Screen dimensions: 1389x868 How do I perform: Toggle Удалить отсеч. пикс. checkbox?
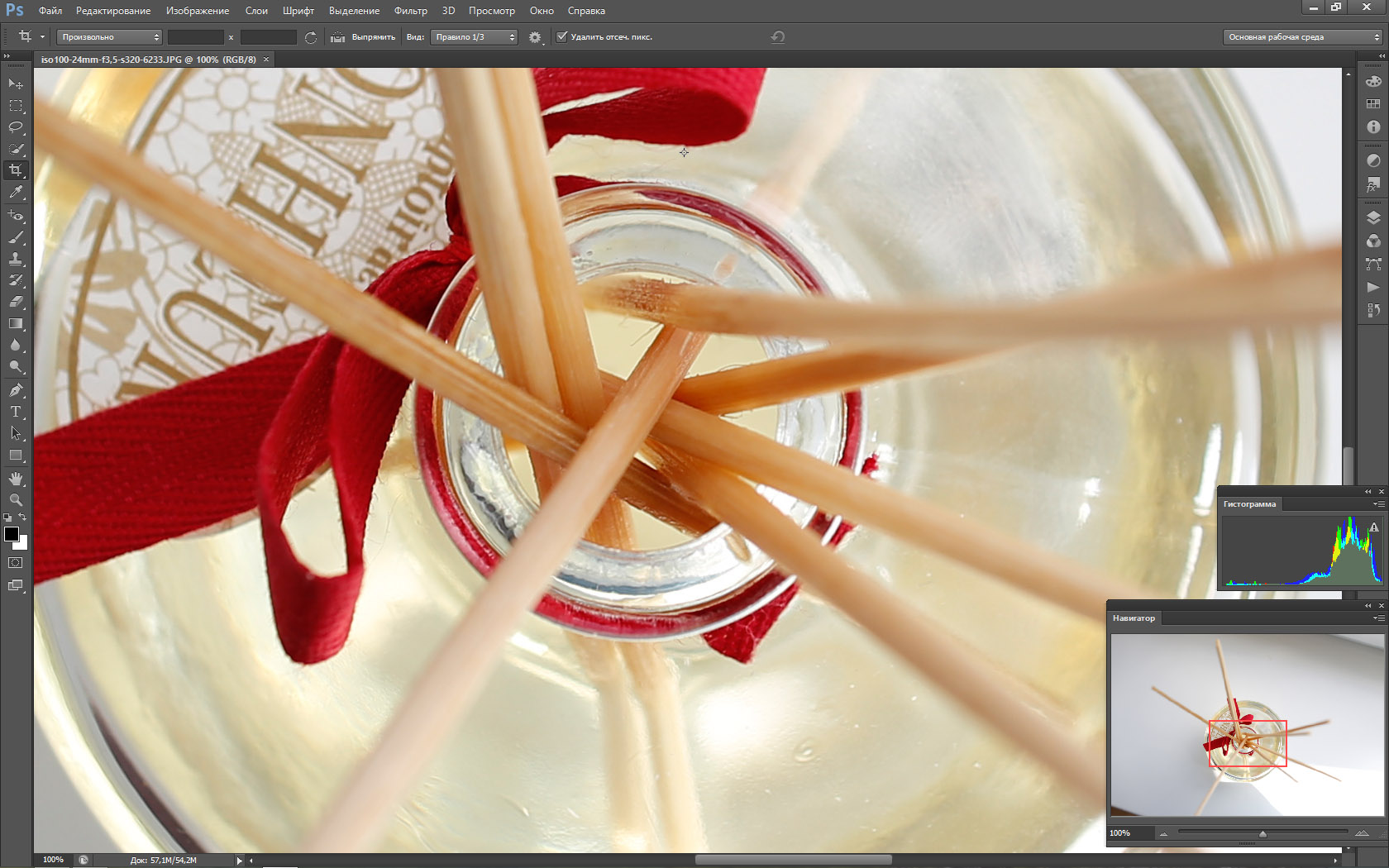coord(562,36)
